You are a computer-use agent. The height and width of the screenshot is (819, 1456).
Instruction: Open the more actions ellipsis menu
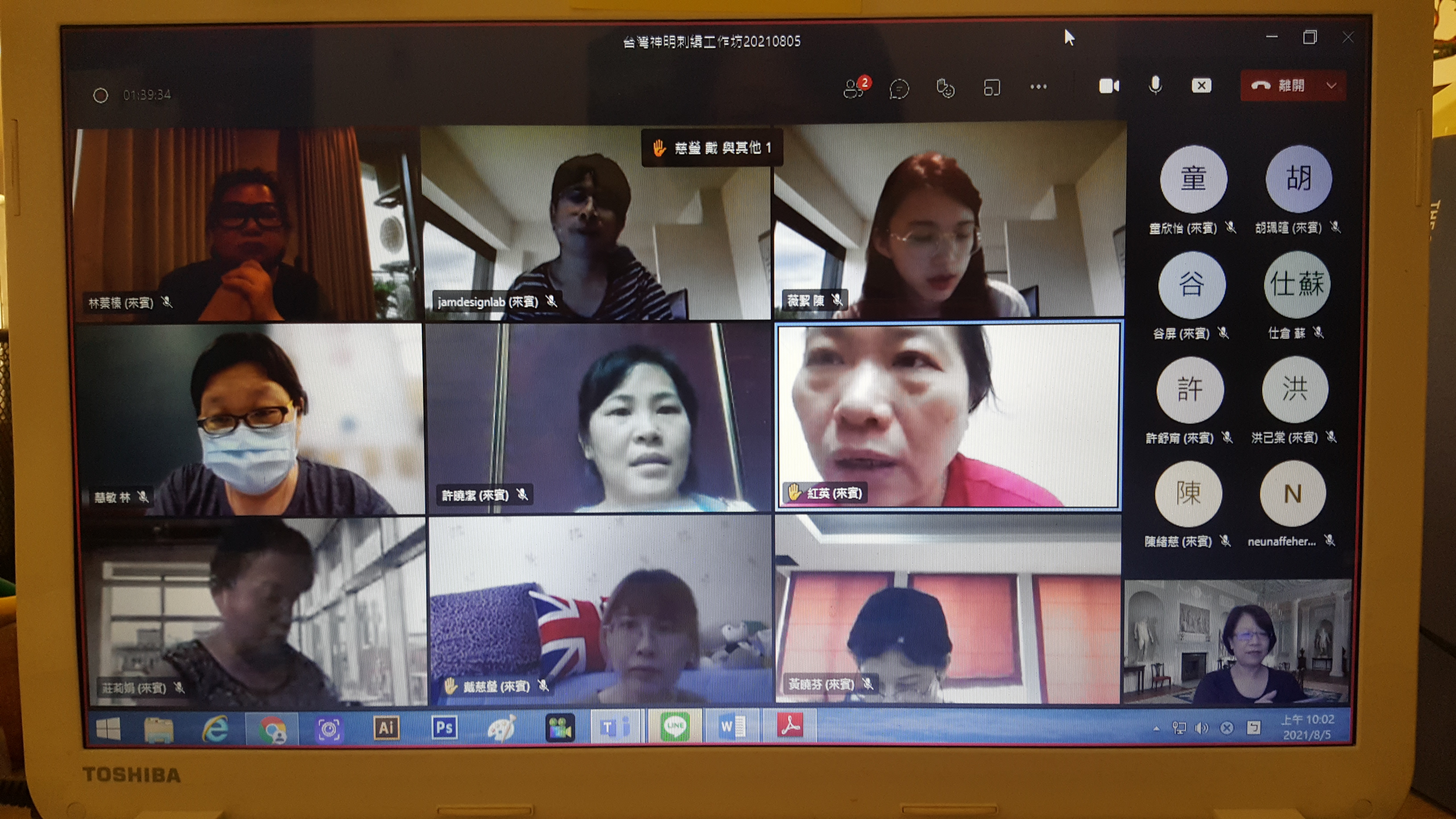point(1038,87)
